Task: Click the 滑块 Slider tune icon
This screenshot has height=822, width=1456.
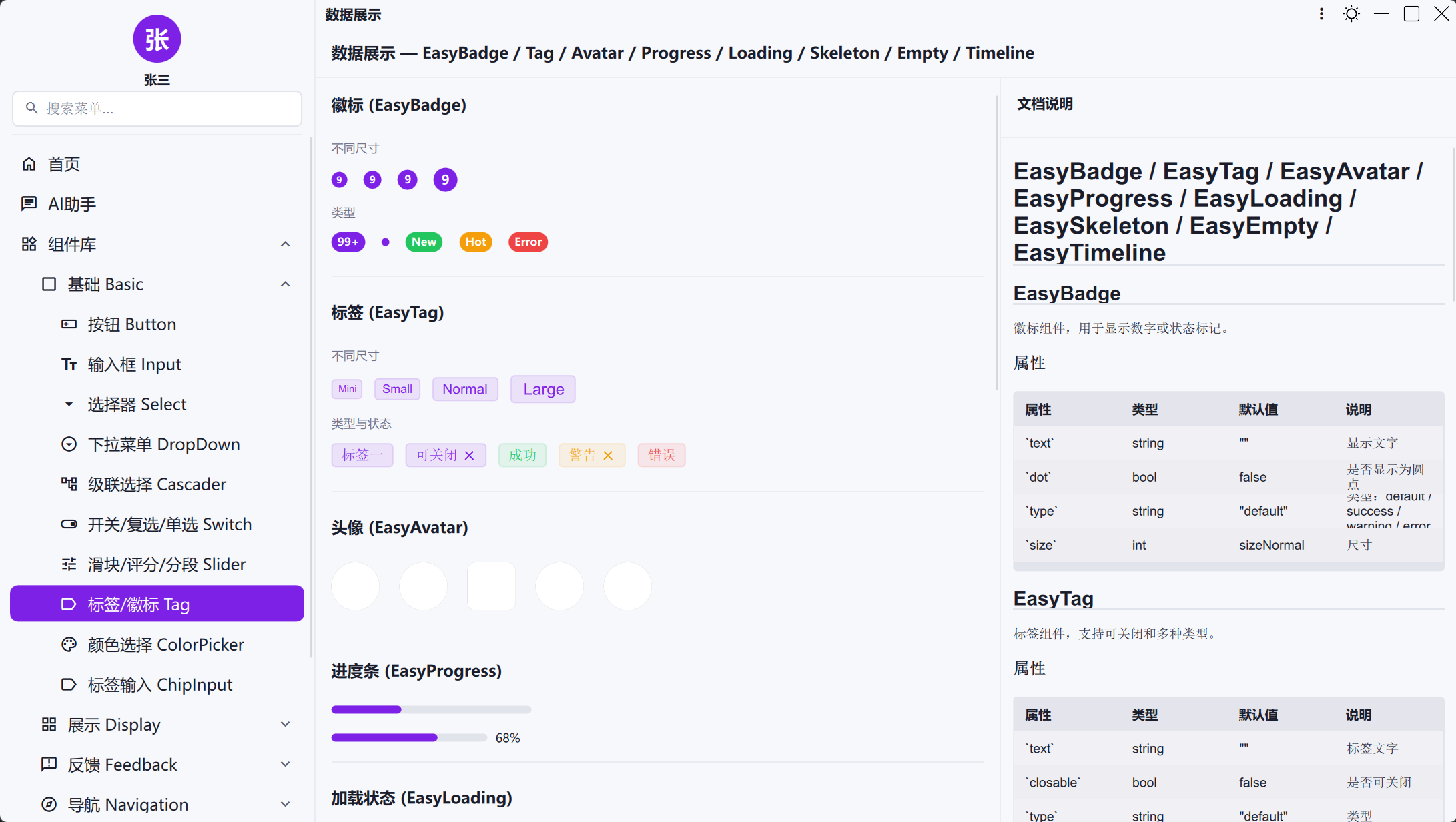Action: tap(69, 564)
